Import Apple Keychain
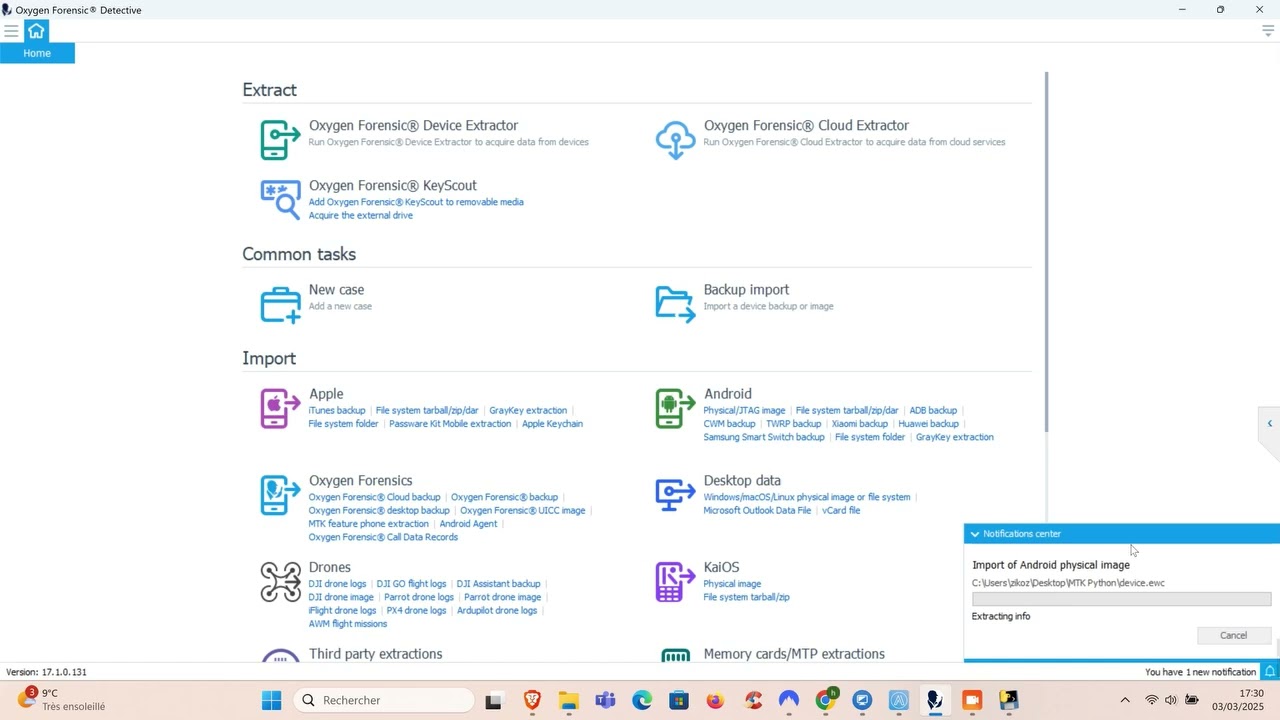The height and width of the screenshot is (720, 1280). pyautogui.click(x=552, y=424)
